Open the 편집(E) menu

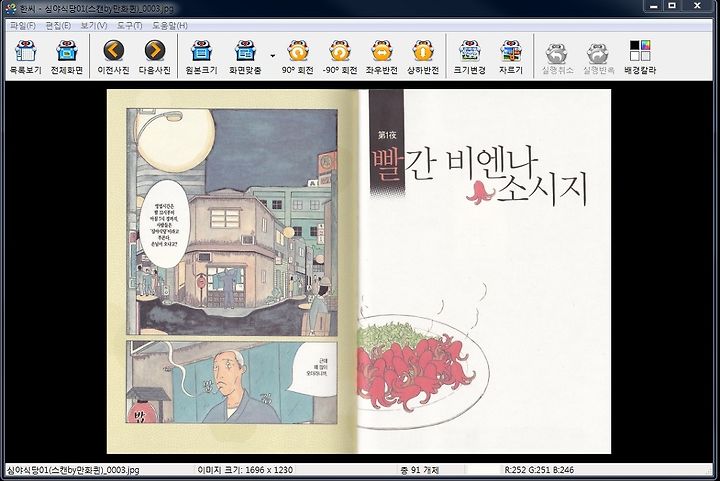click(58, 26)
